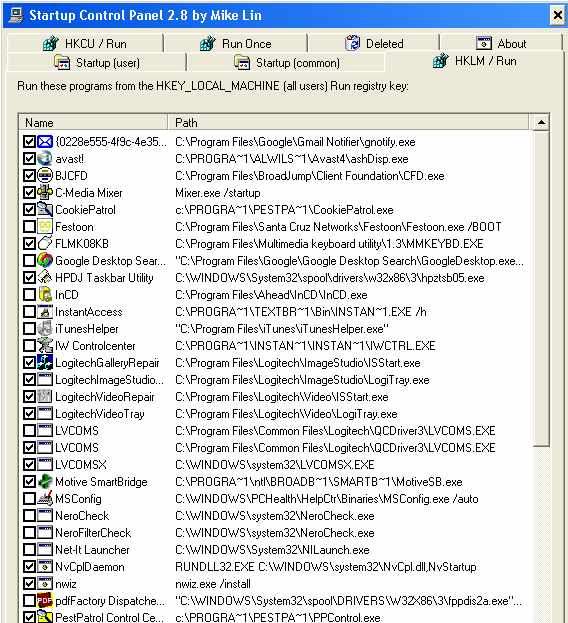Image resolution: width=568 pixels, height=623 pixels.
Task: Sort entries by the Name column header
Action: [93, 123]
